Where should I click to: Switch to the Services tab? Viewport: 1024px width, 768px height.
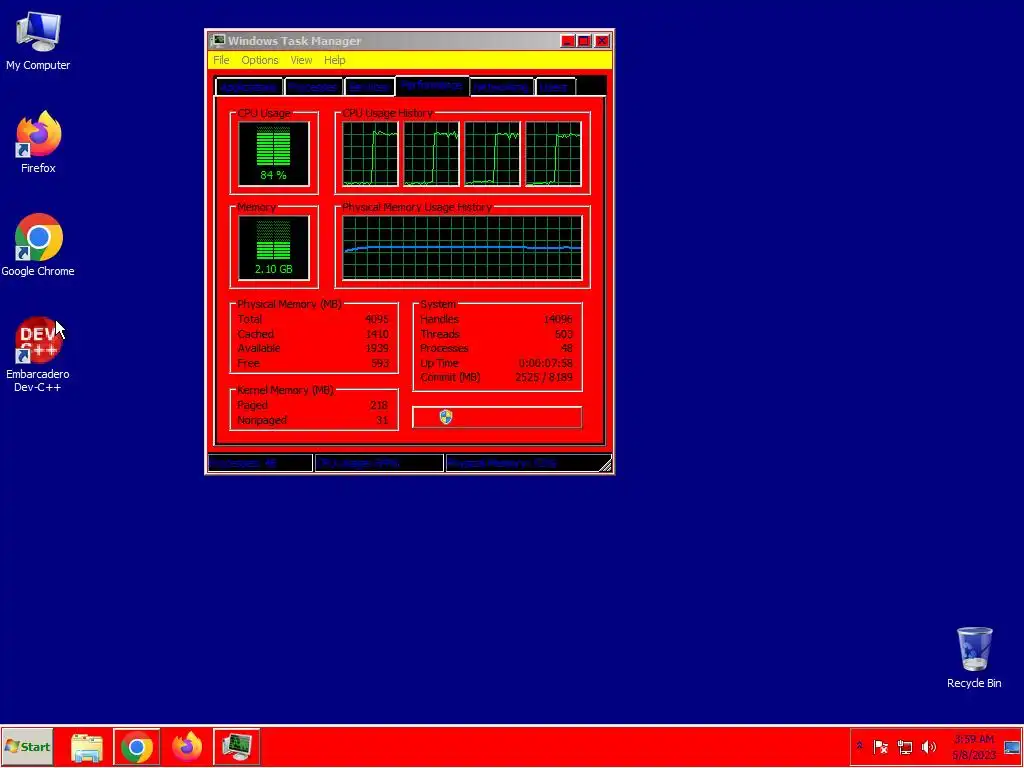click(x=369, y=87)
